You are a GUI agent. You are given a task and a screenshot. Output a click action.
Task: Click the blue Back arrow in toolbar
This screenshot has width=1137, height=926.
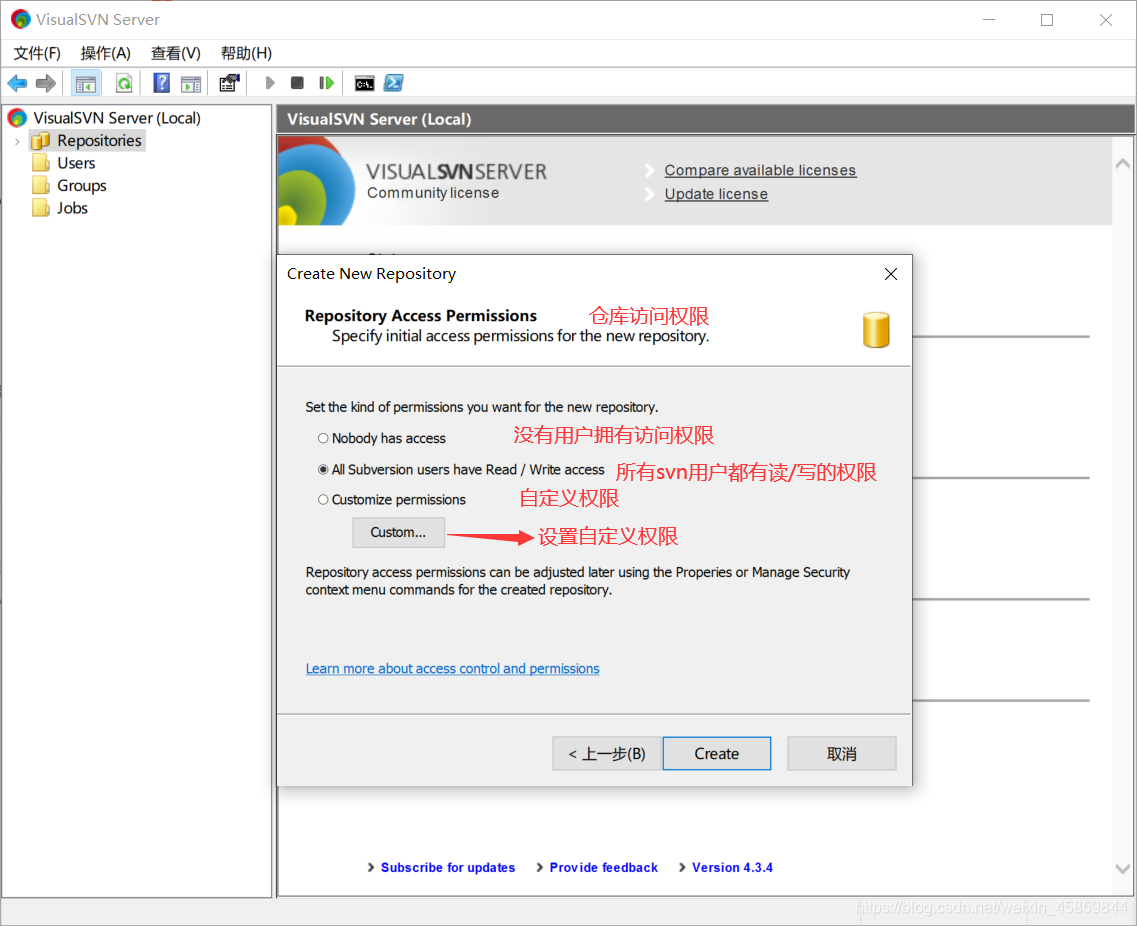pos(17,83)
